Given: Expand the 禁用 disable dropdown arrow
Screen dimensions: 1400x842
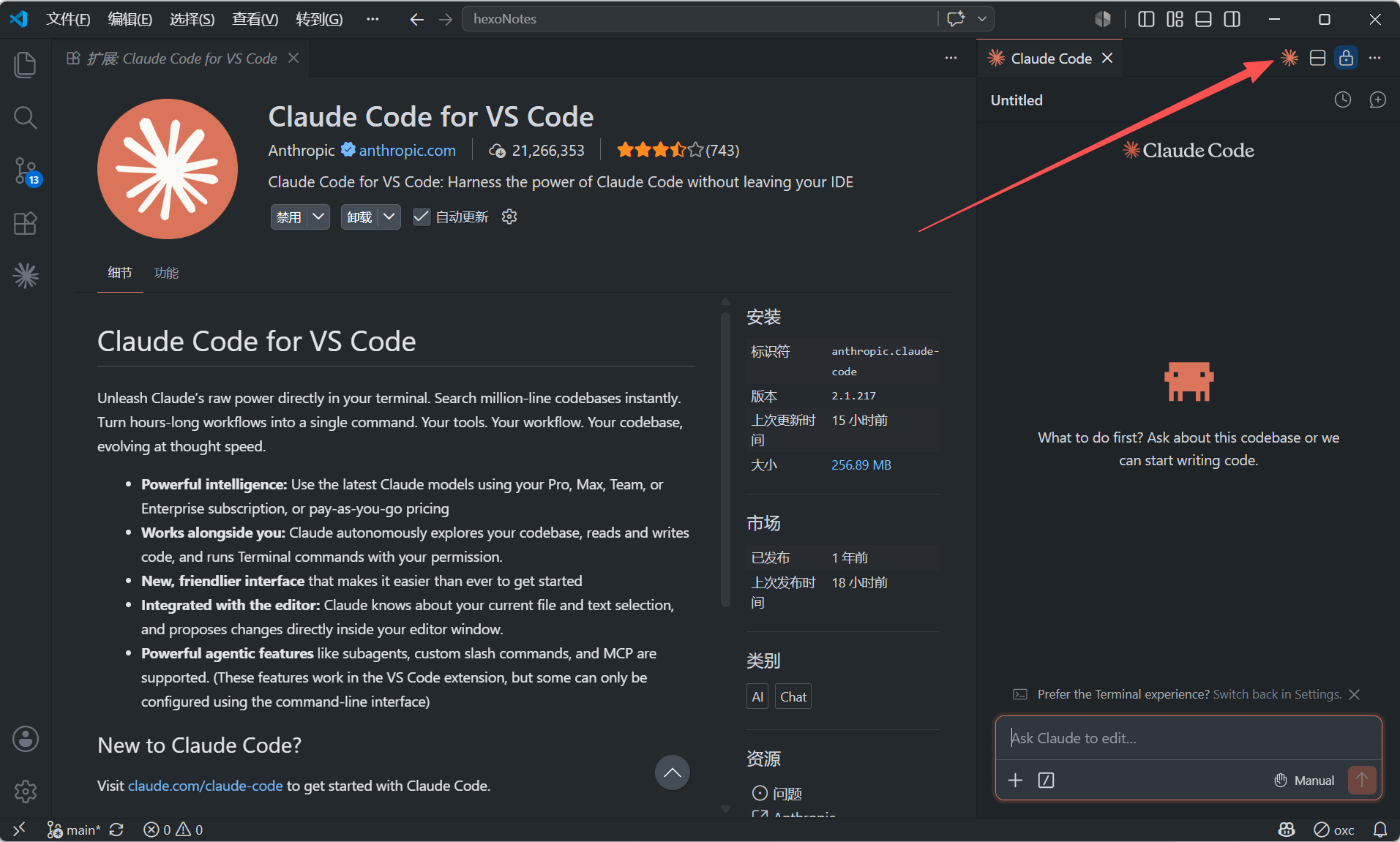Looking at the screenshot, I should point(318,217).
